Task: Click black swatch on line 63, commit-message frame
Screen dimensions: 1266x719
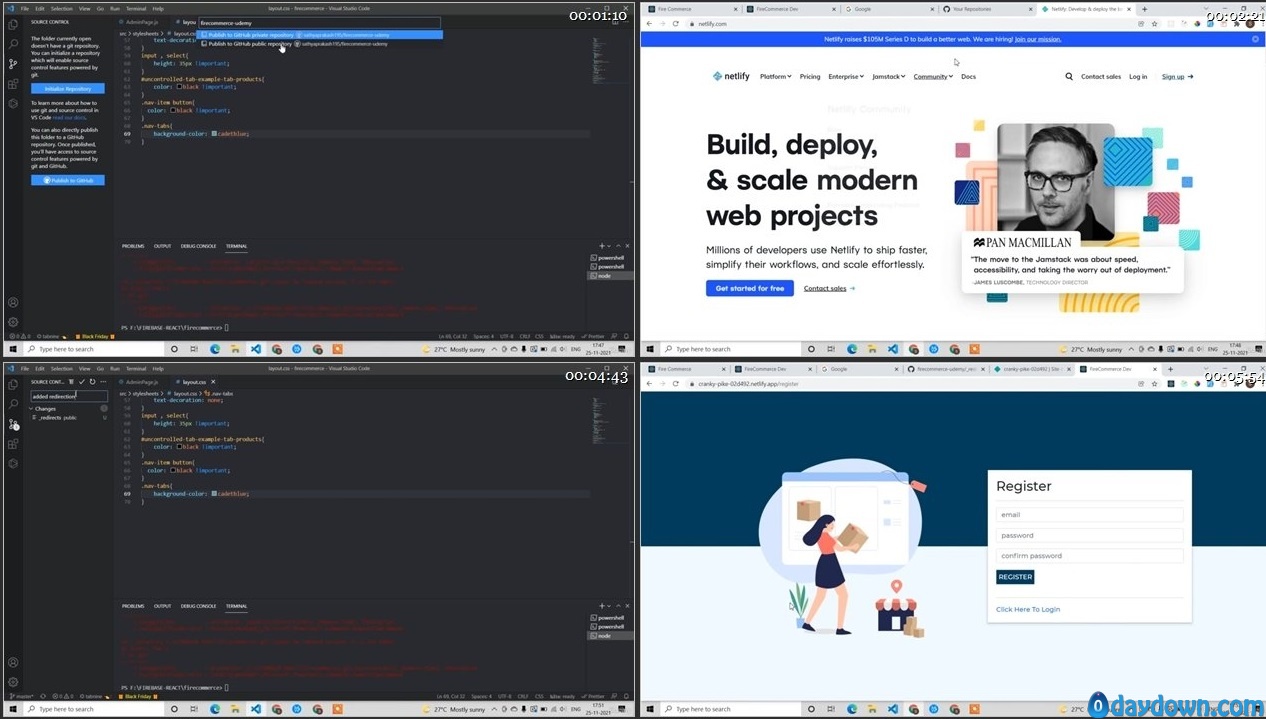Action: (x=180, y=447)
